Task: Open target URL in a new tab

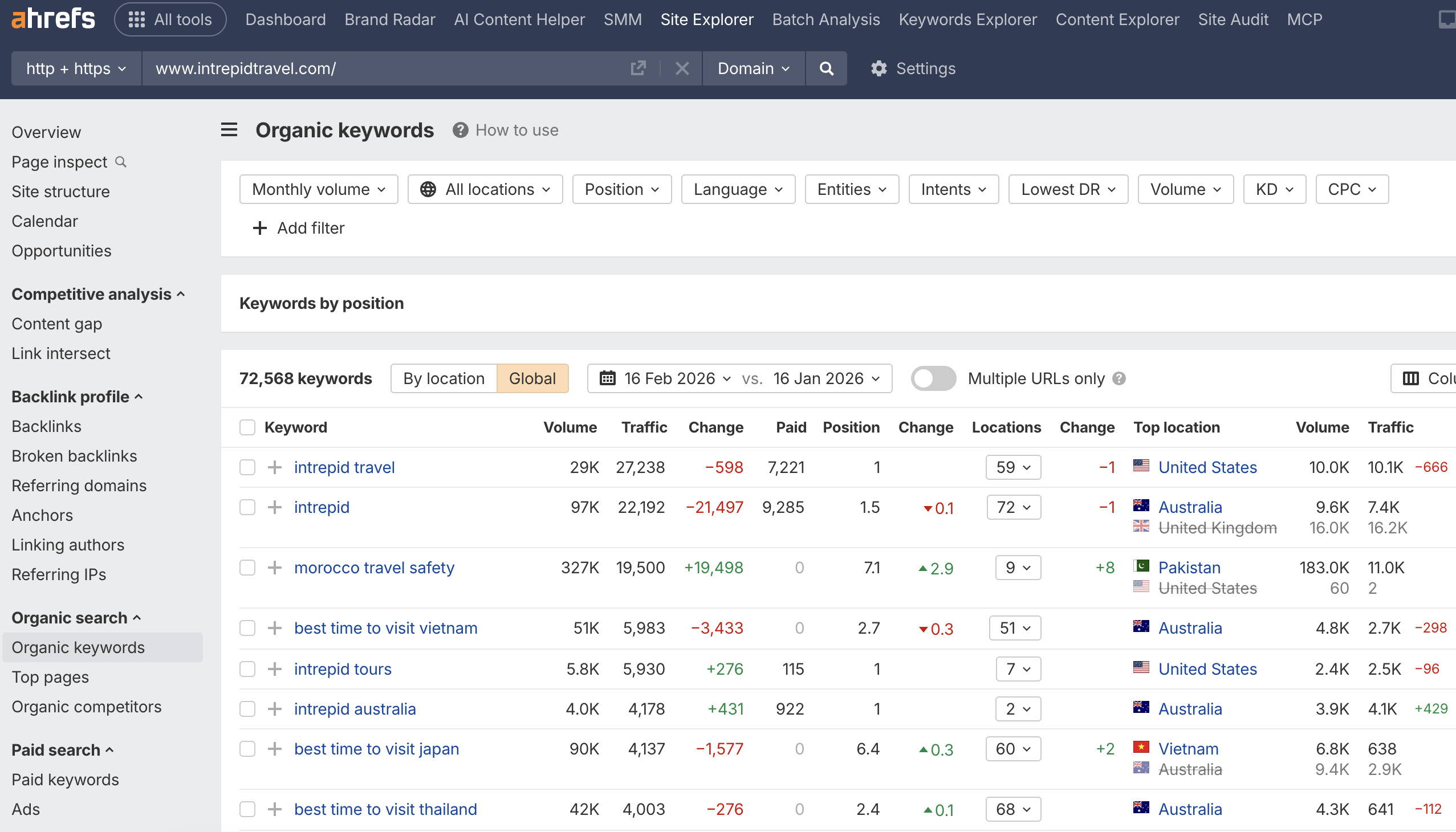Action: pyautogui.click(x=638, y=68)
